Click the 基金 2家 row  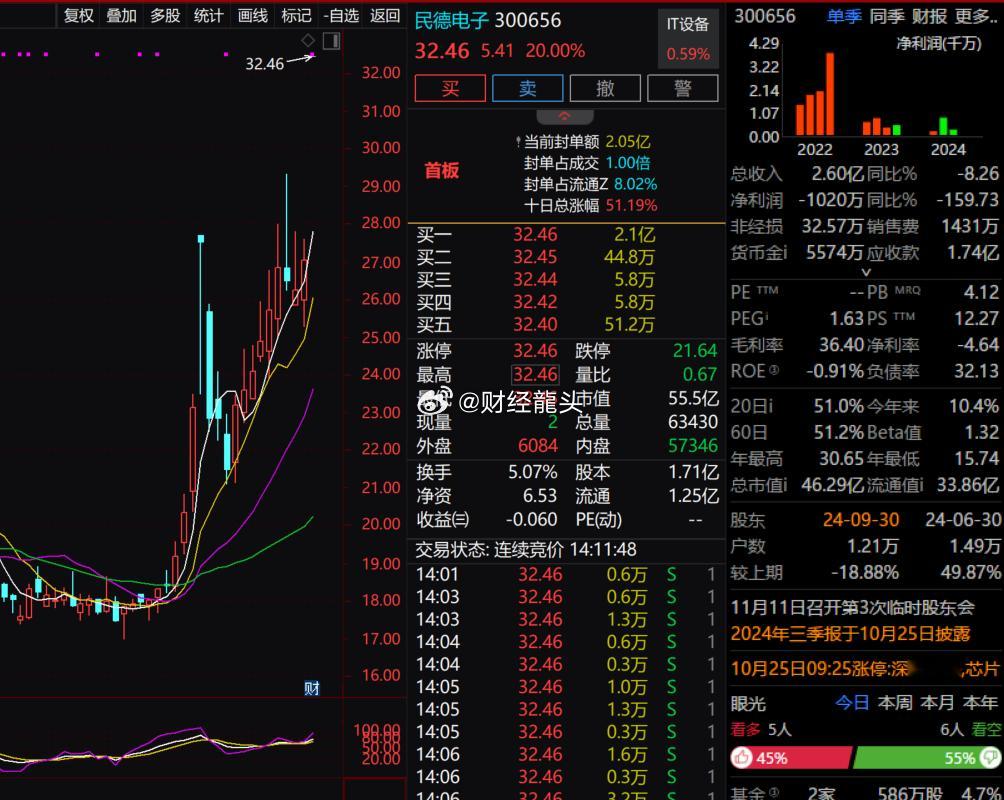pos(865,794)
